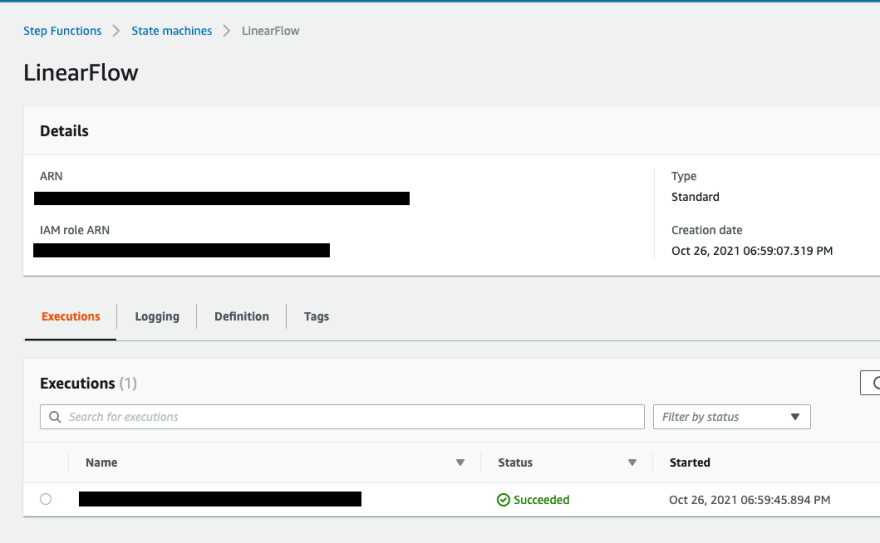The image size is (880, 543).
Task: Click the LinearFlow breadcrumb text
Action: [271, 31]
